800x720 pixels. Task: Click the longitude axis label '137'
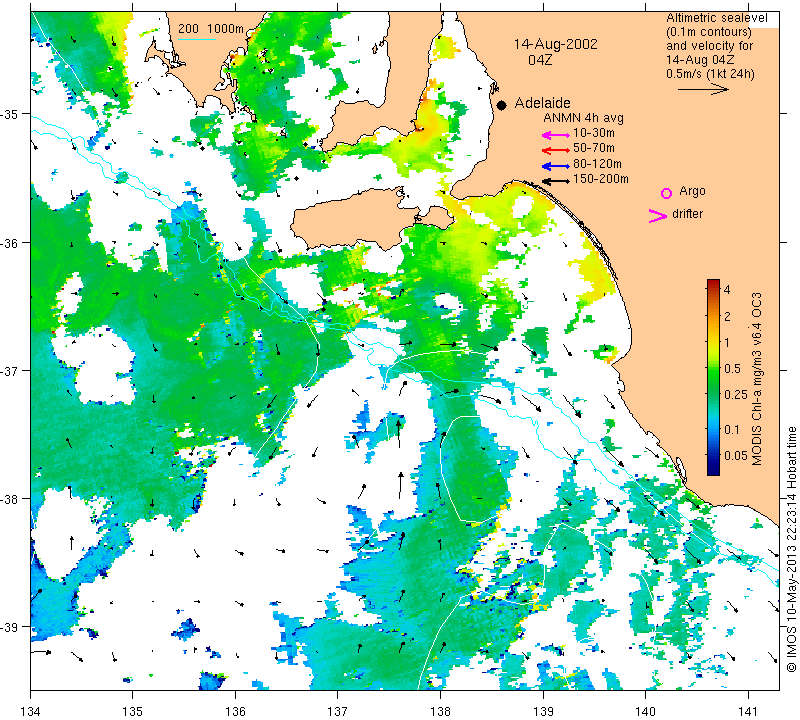[338, 710]
